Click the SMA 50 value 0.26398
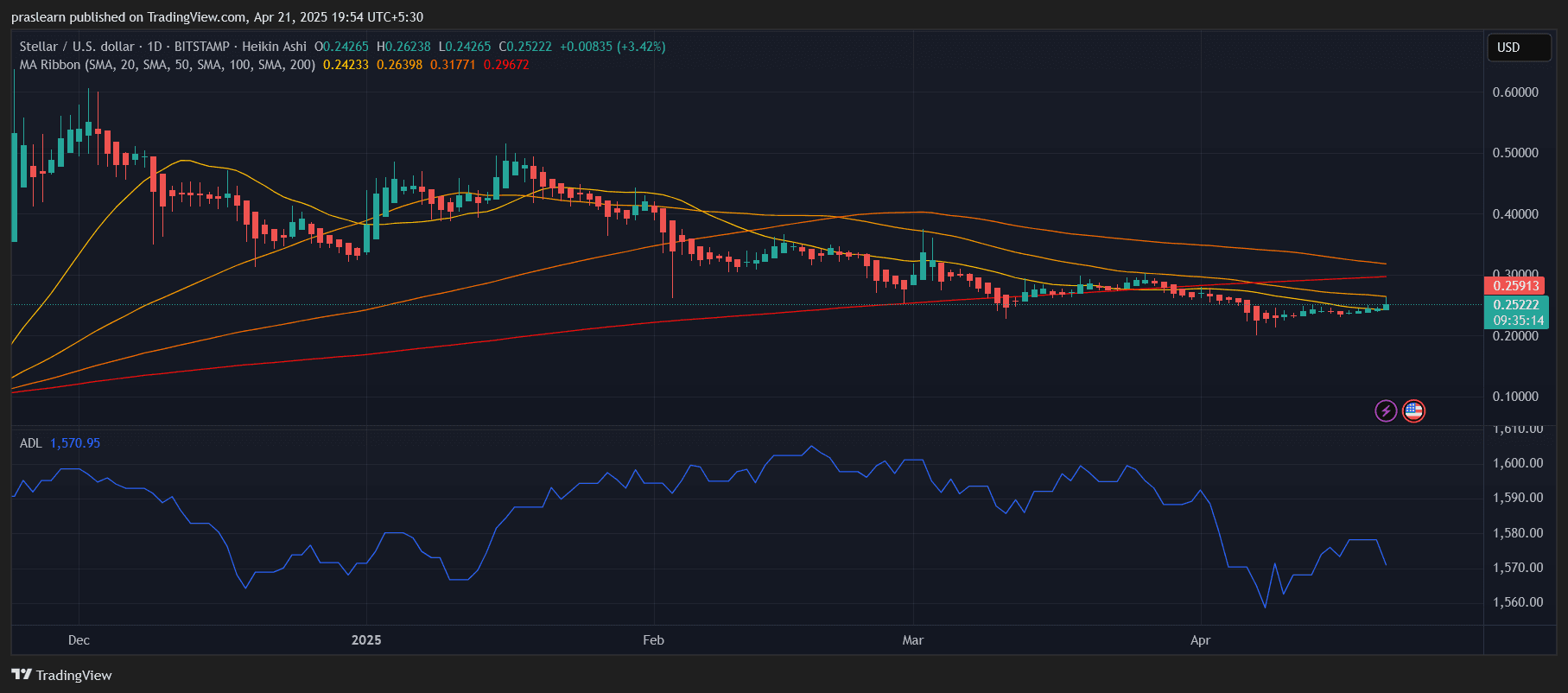1568x693 pixels. click(x=399, y=65)
